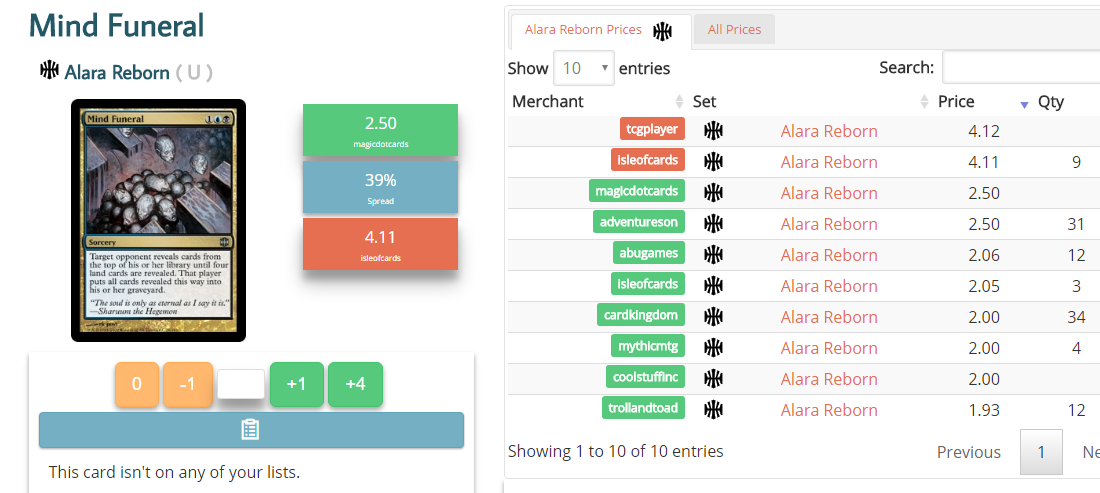Click the Alara Reborn set symbol beside the card title
Image resolution: width=1100 pixels, height=493 pixels.
point(49,71)
